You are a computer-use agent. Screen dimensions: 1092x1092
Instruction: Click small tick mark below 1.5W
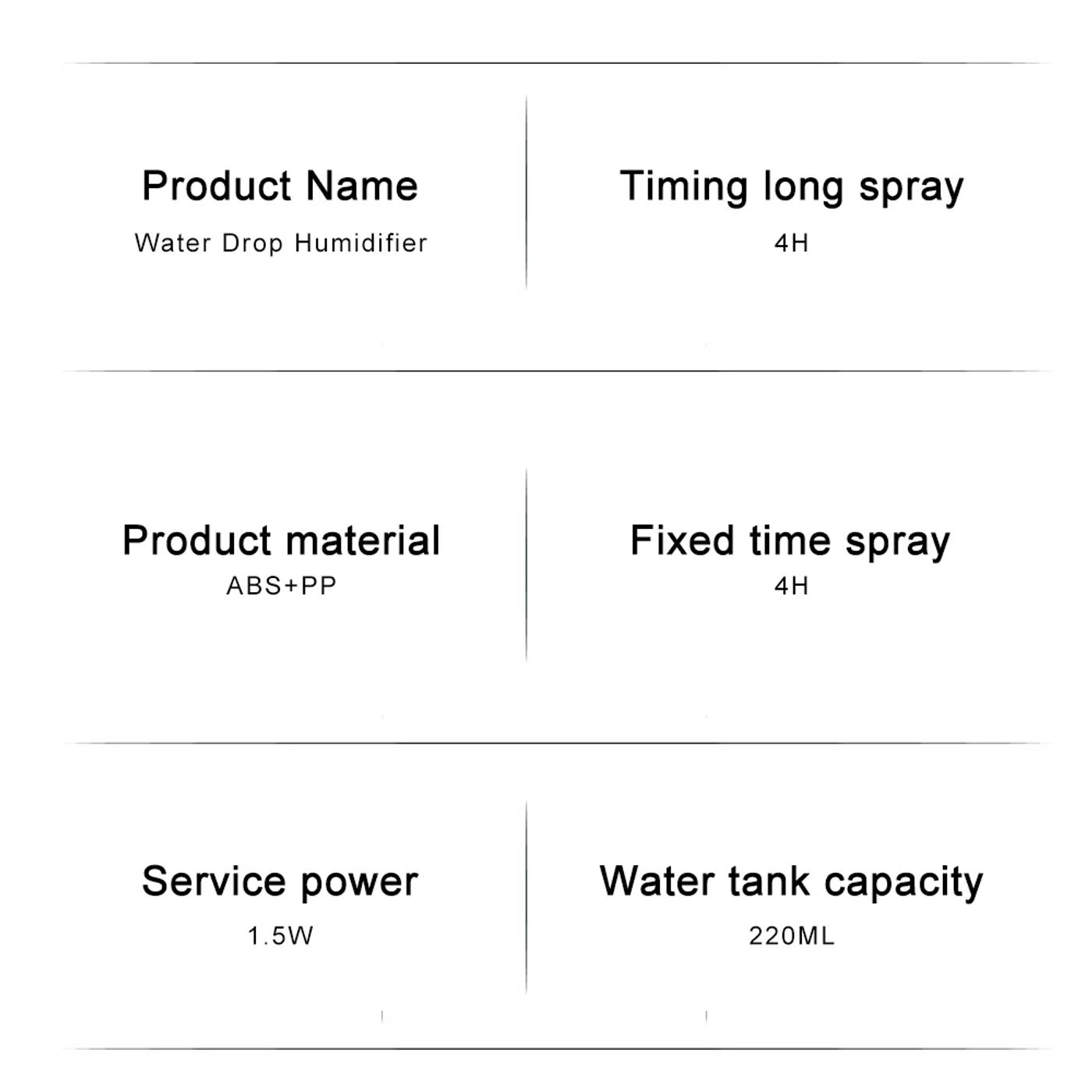tap(382, 1016)
